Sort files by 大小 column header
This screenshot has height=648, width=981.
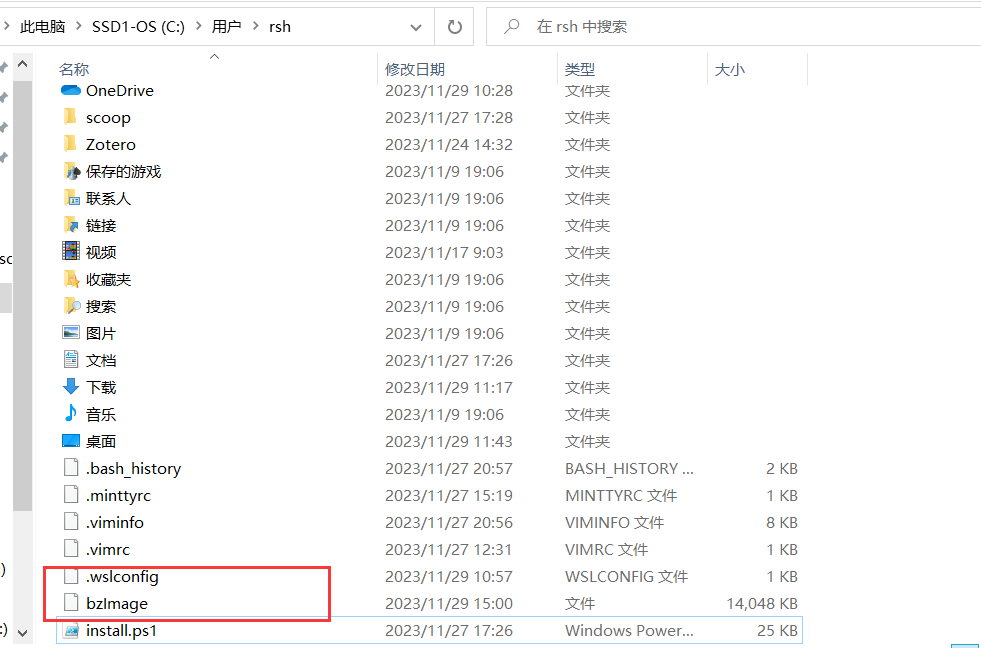point(729,69)
